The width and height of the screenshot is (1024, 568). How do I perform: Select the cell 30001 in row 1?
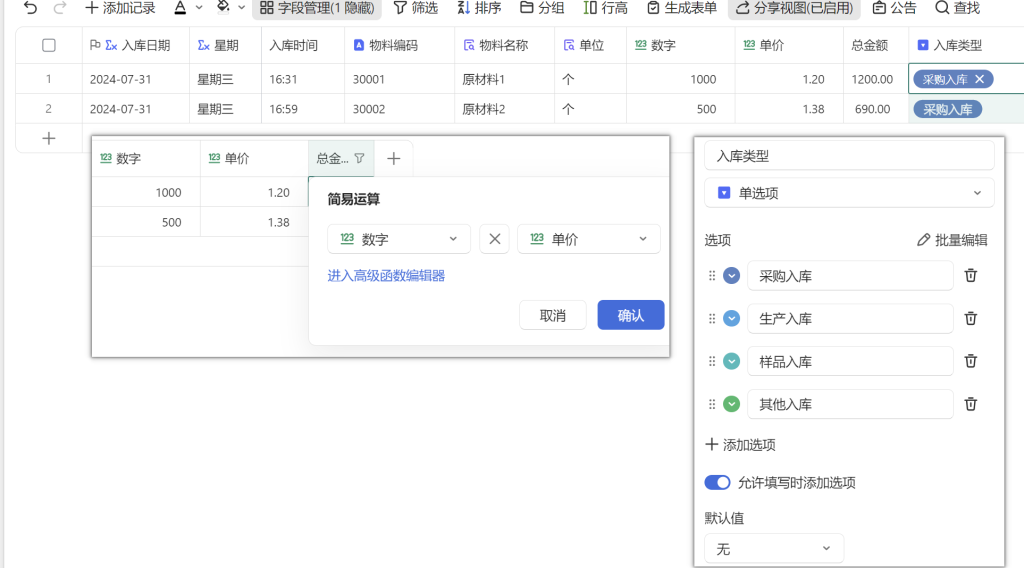(400, 79)
